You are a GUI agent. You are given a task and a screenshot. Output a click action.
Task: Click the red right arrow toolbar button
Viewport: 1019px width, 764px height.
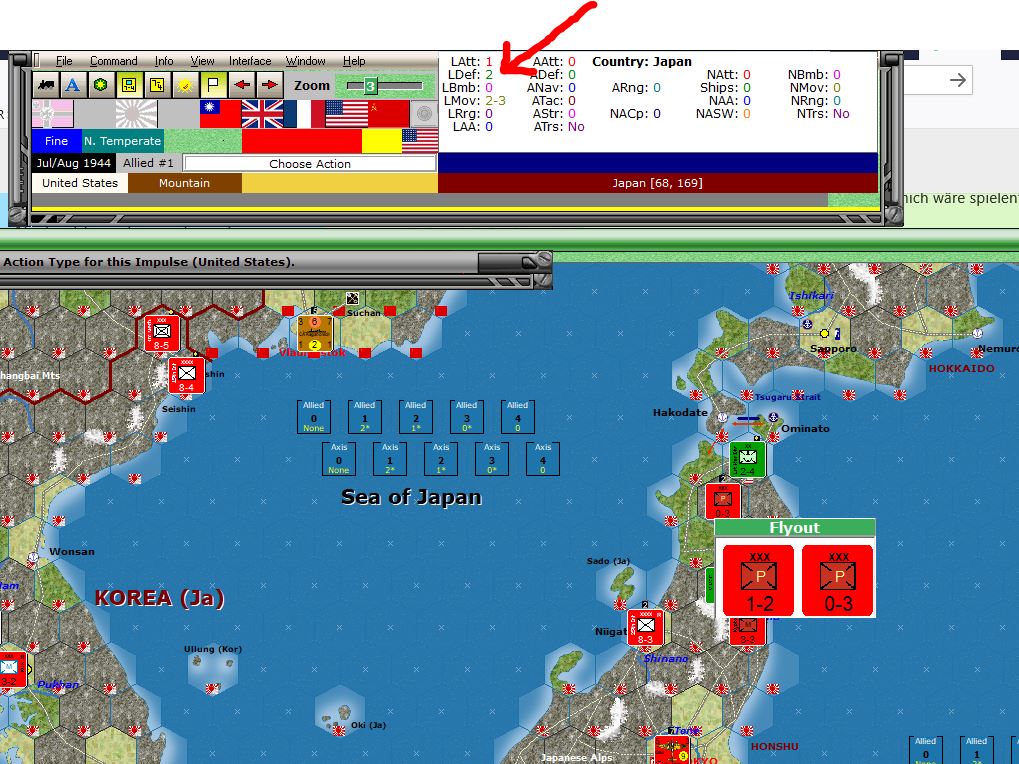point(270,85)
